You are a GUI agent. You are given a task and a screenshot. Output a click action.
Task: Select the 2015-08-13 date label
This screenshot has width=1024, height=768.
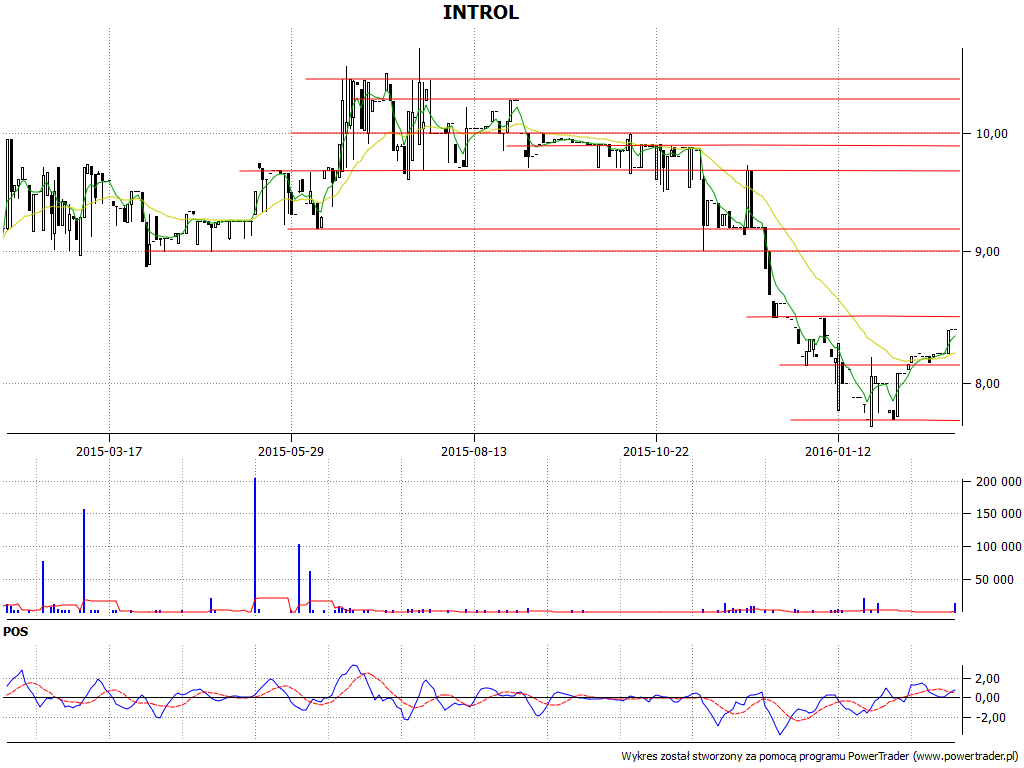click(x=473, y=451)
